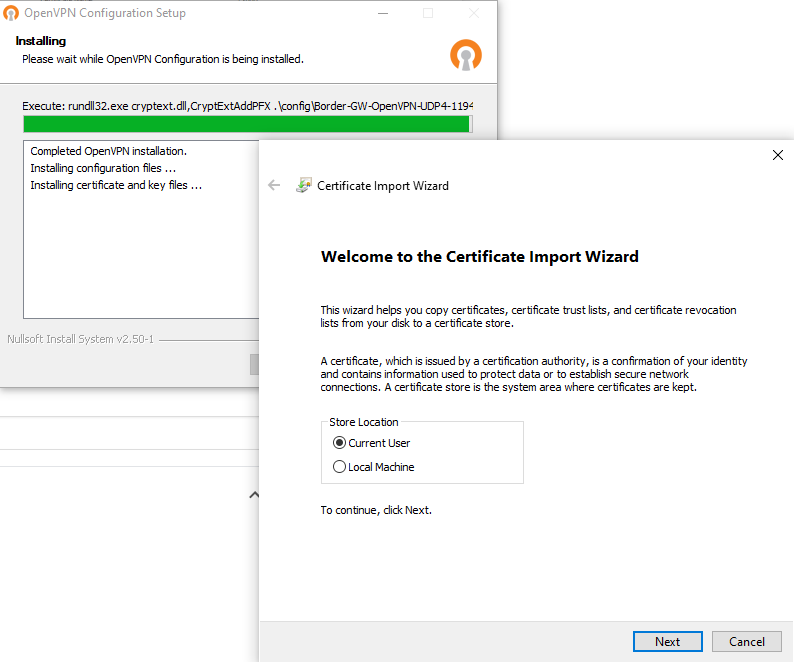794x662 pixels.
Task: Click the 'Installing configuration files ...' log line
Action: (103, 168)
